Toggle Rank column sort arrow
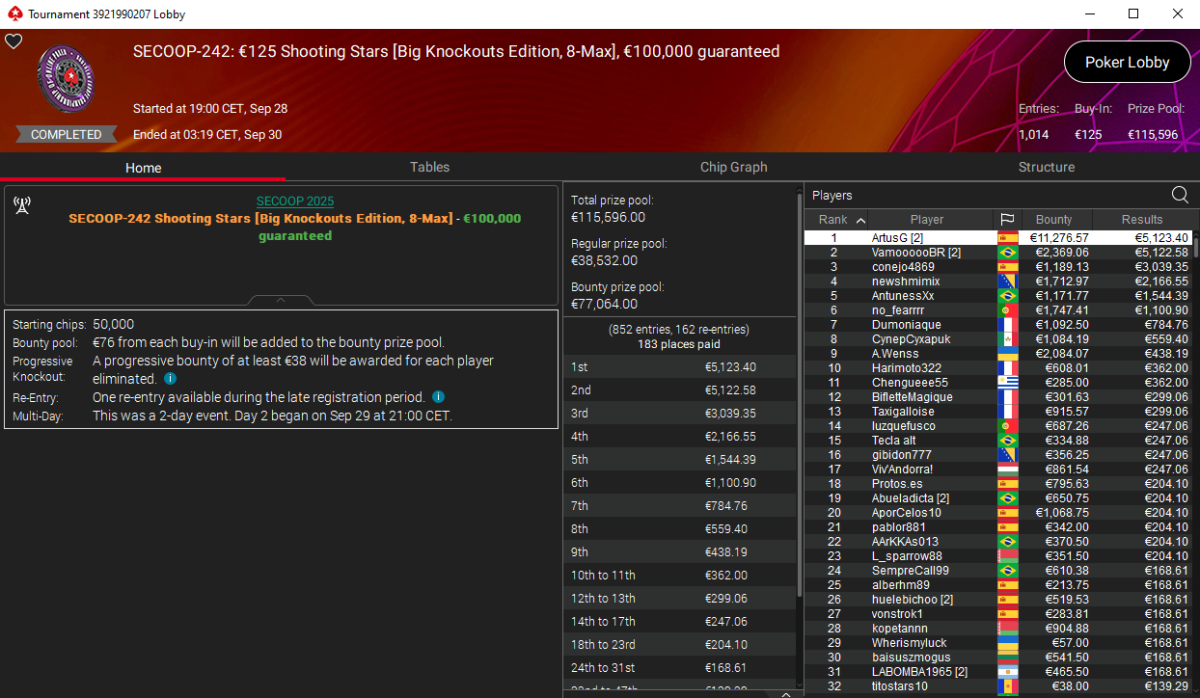Viewport: 1200px width, 698px height. [861, 220]
